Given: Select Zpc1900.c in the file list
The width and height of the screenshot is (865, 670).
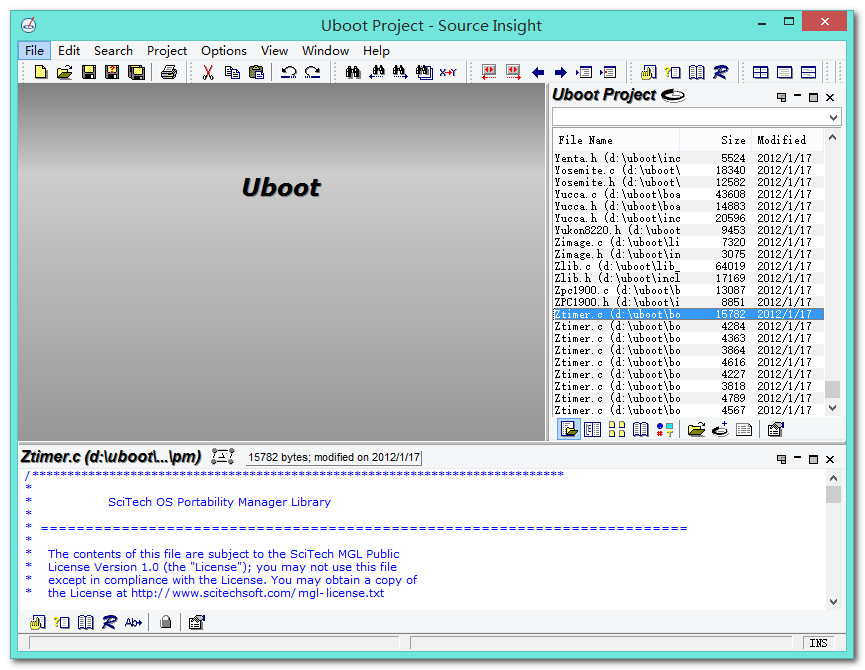Looking at the screenshot, I should (688, 290).
